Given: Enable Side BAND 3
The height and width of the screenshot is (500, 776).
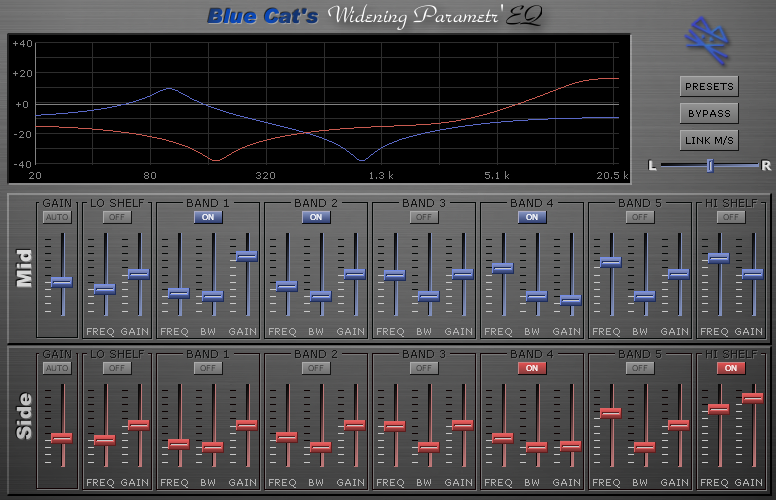Looking at the screenshot, I should [x=424, y=368].
